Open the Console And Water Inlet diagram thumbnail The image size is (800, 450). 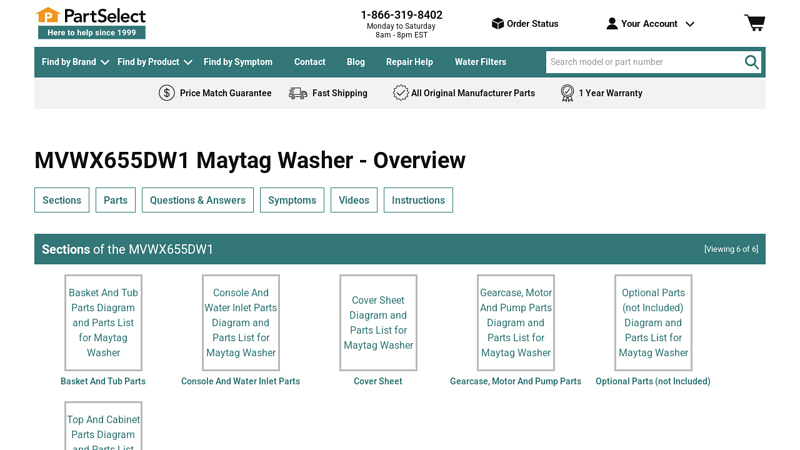click(241, 322)
